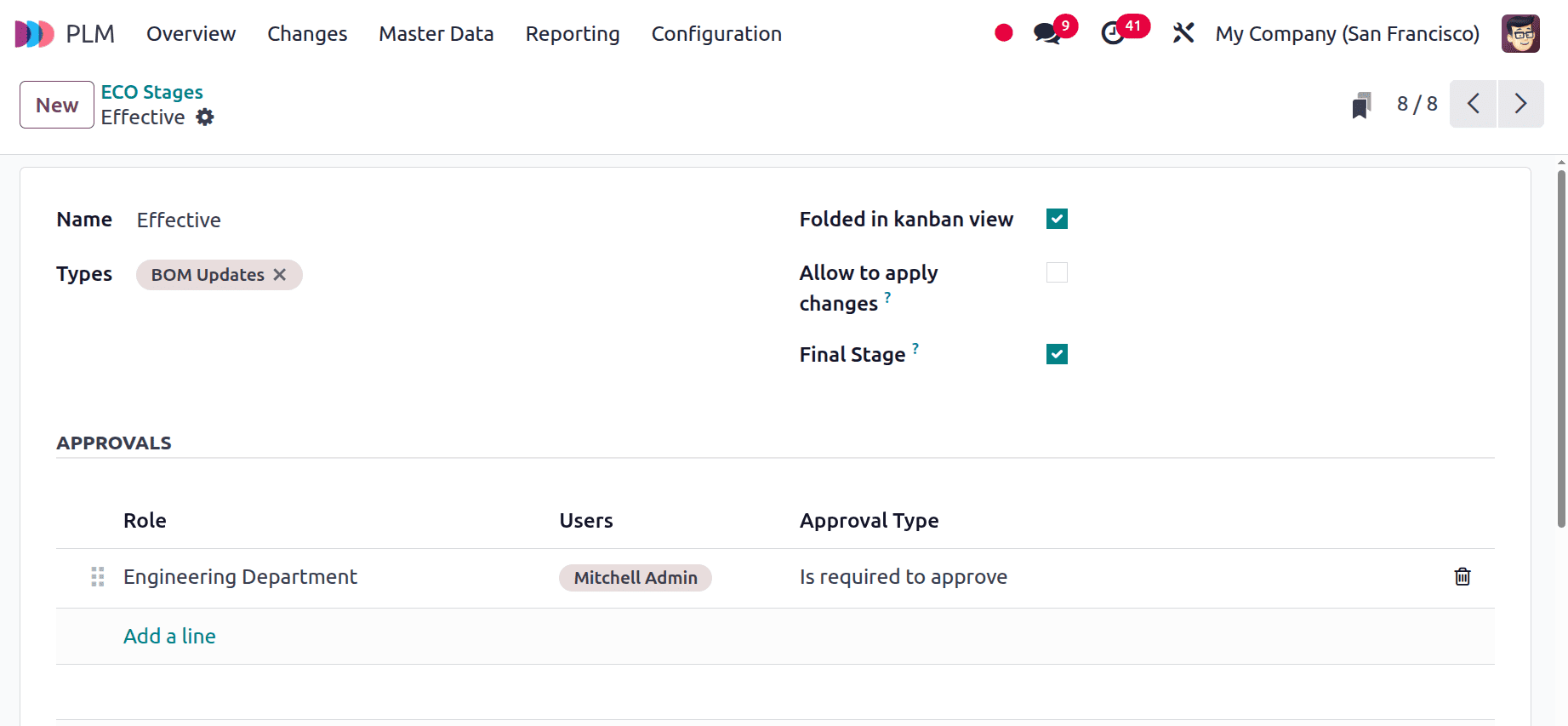The image size is (1568, 726).
Task: Click the PLM app logo icon
Action: pyautogui.click(x=35, y=34)
